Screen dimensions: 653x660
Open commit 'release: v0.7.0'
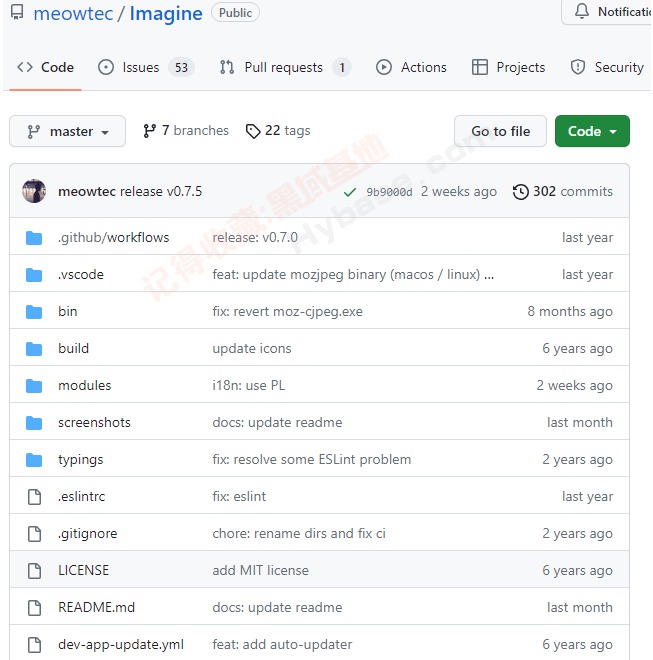point(255,237)
